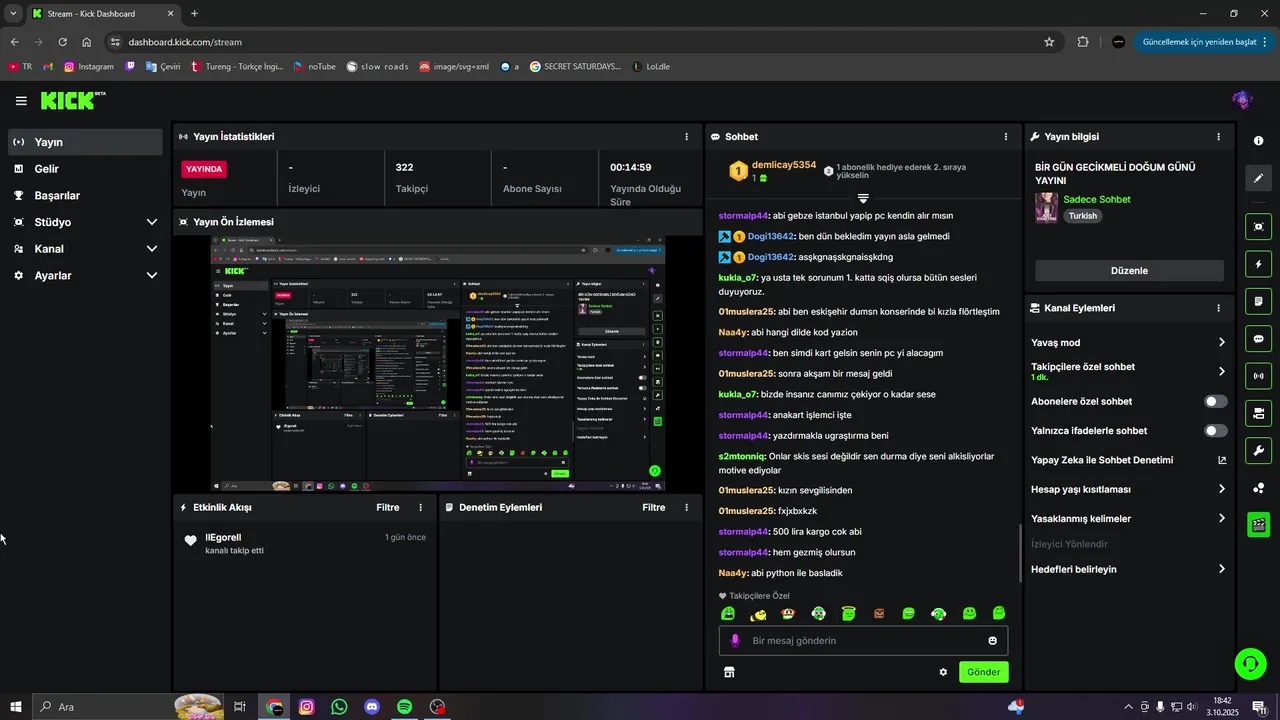Click the wrench icon in right rail

(1259, 450)
